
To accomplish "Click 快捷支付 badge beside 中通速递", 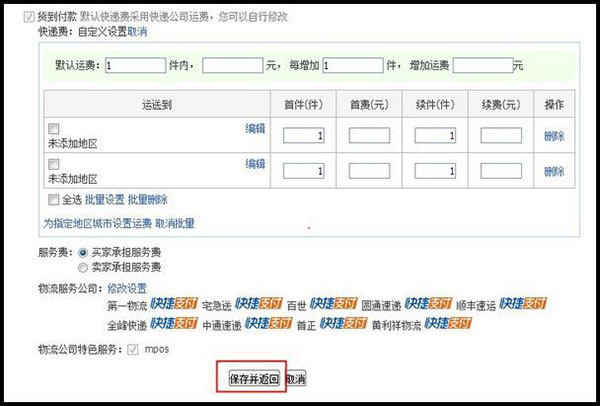I will pos(269,323).
